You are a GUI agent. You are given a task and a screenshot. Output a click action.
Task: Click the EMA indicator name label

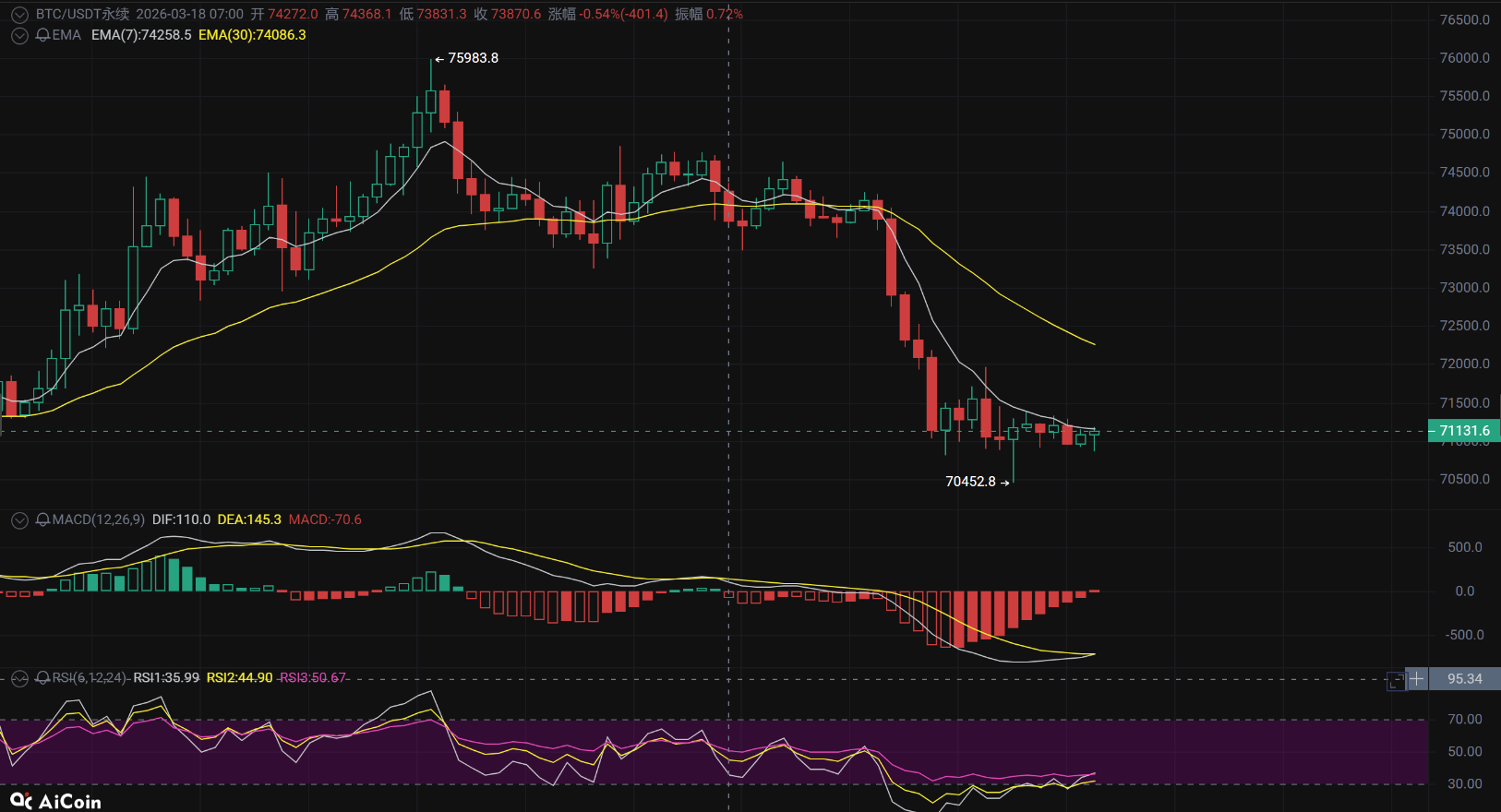pyautogui.click(x=66, y=35)
